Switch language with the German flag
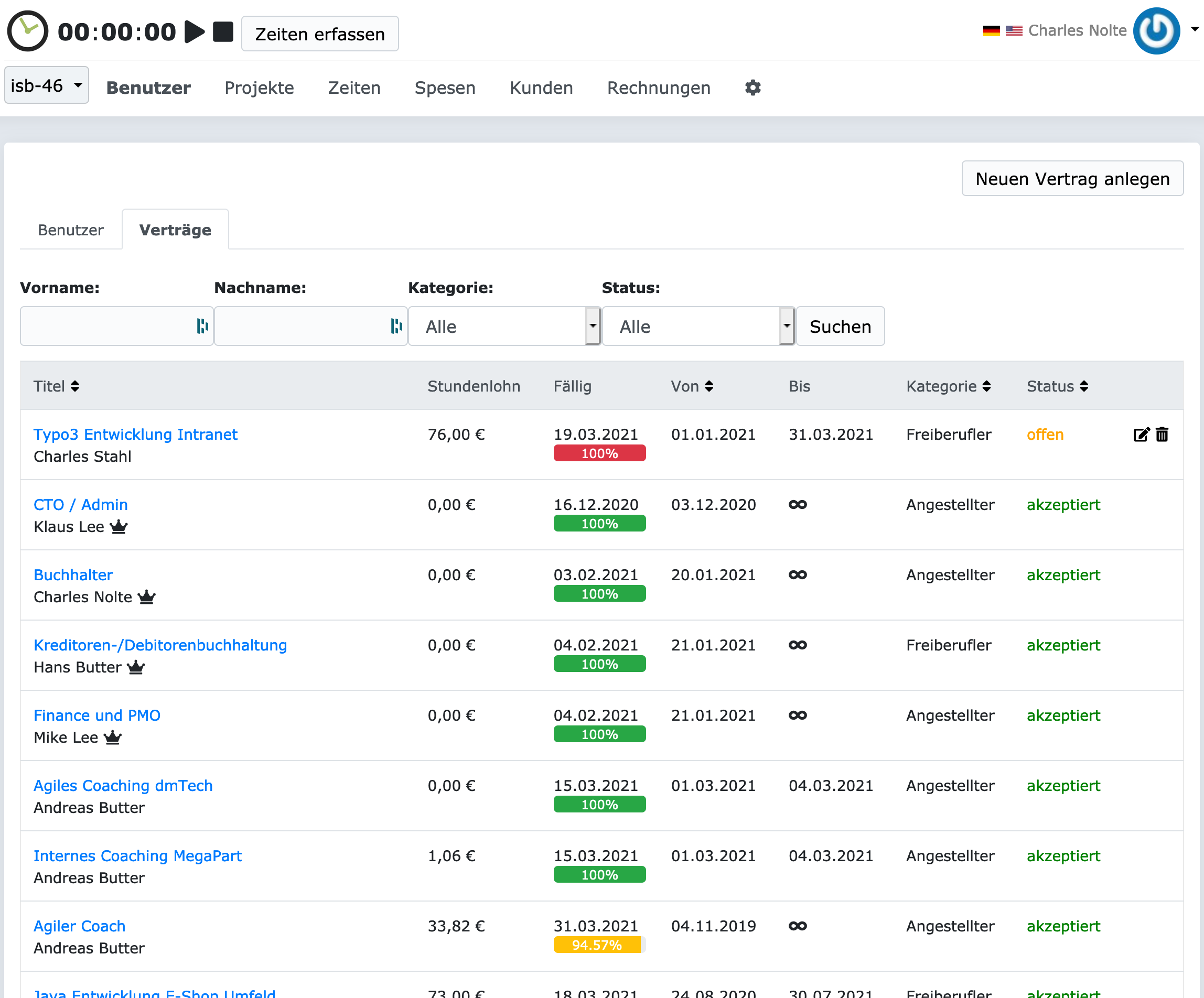1204x998 pixels. (991, 31)
